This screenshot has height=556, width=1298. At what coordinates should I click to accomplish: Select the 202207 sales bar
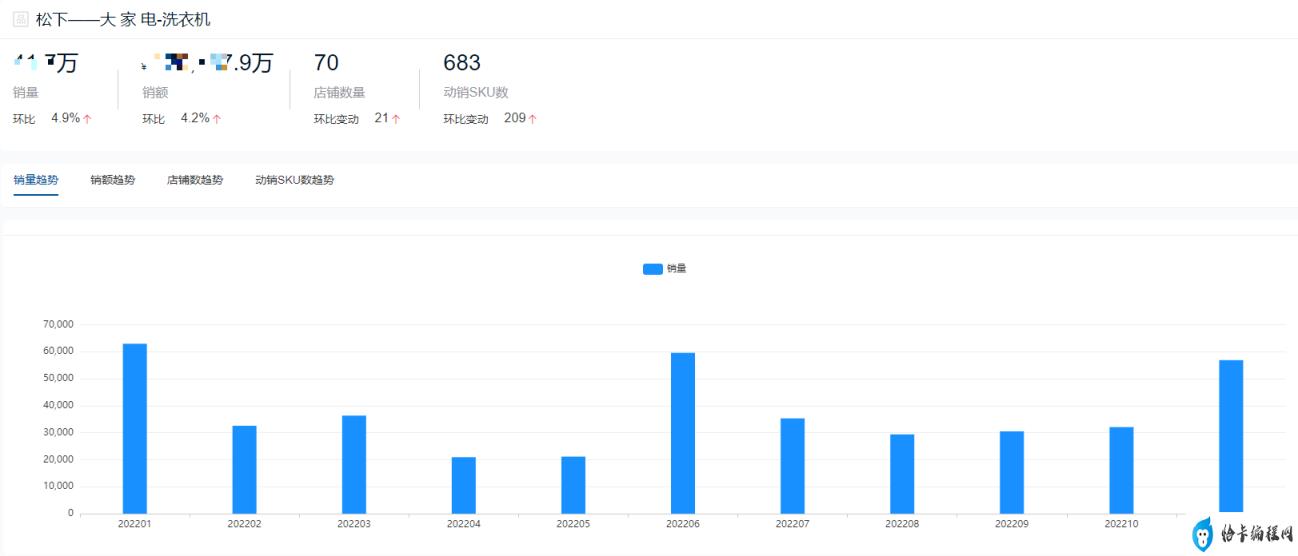(793, 465)
